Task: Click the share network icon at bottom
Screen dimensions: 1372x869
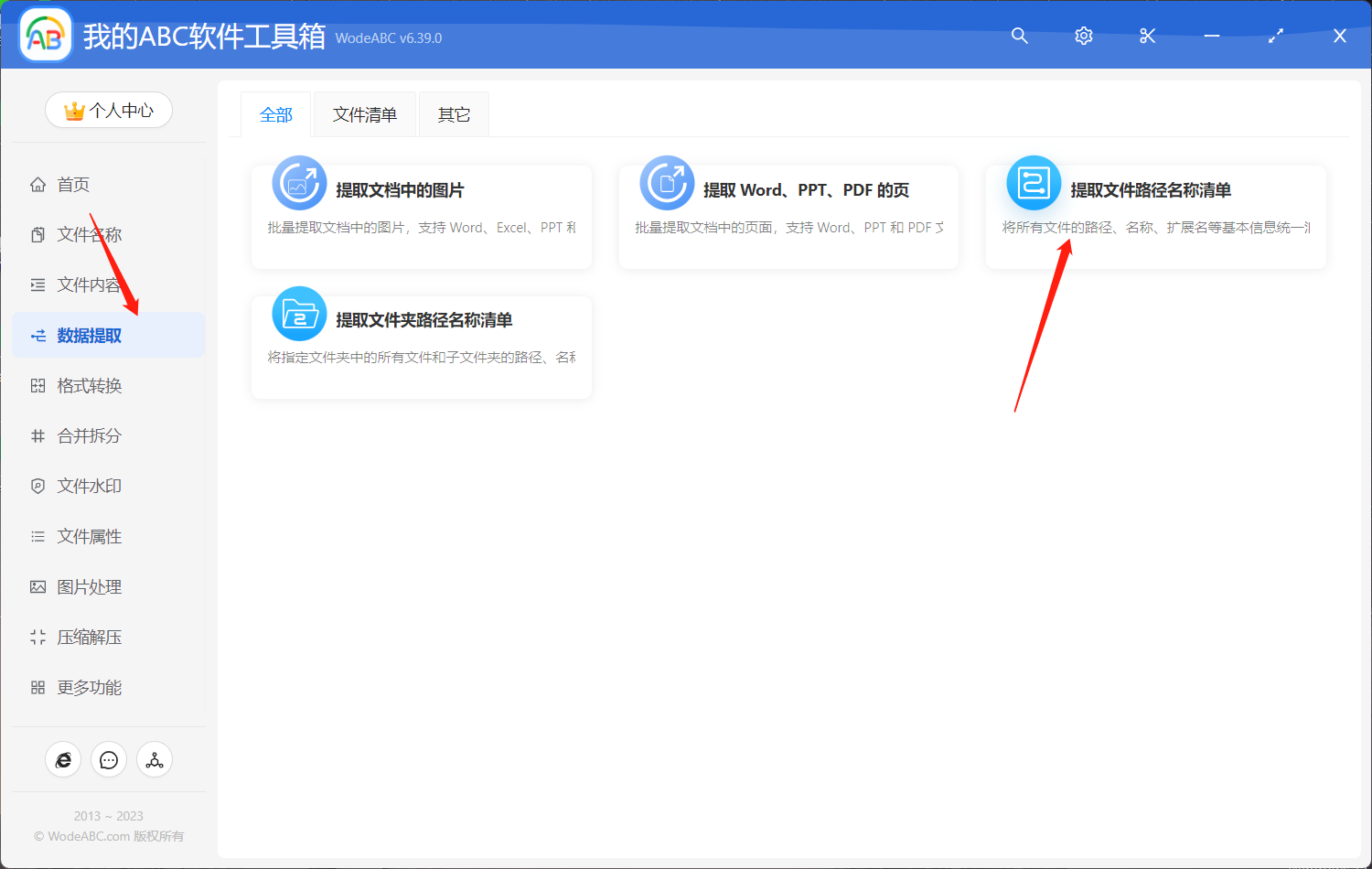Action: [155, 759]
